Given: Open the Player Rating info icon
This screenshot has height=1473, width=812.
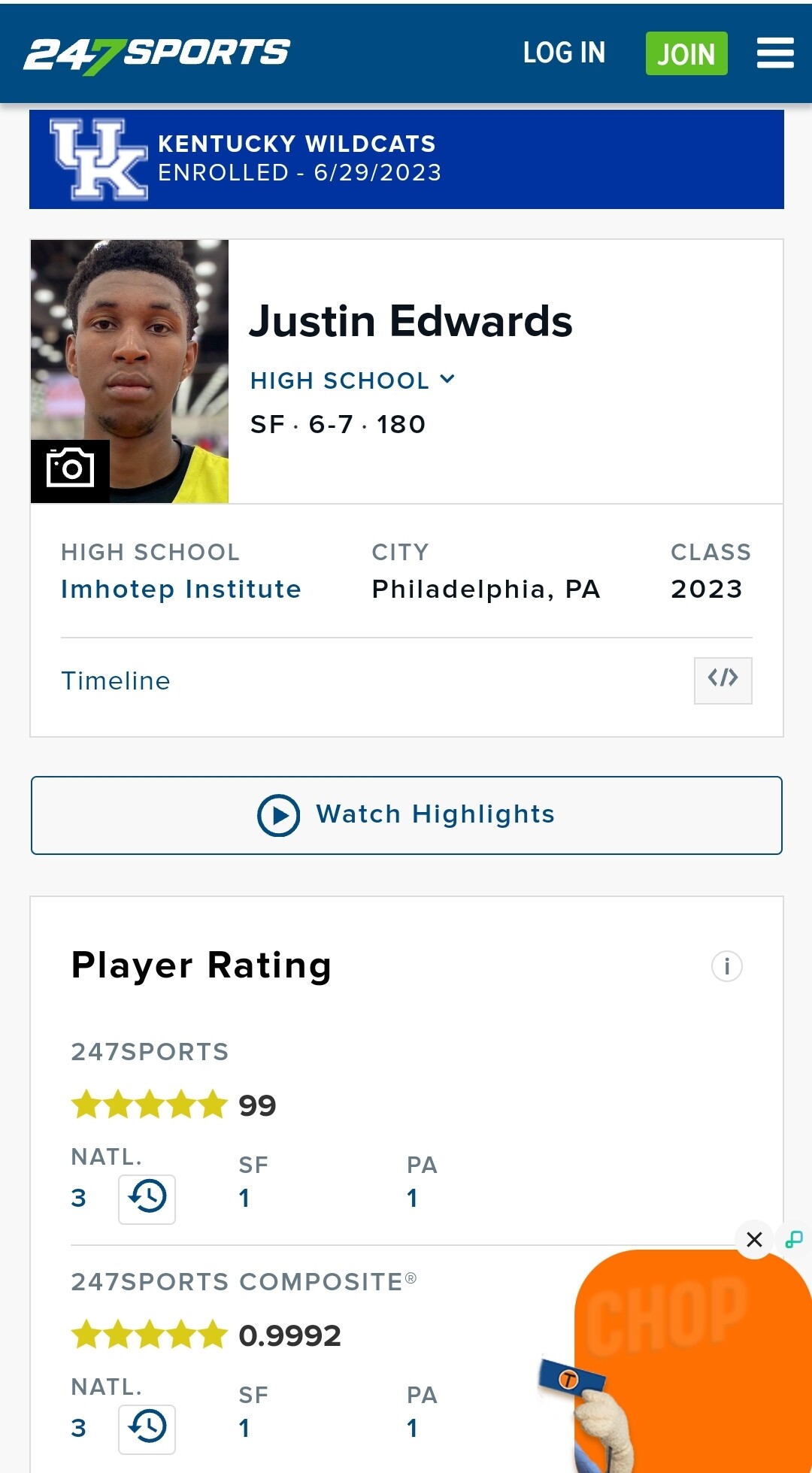Looking at the screenshot, I should point(726,966).
